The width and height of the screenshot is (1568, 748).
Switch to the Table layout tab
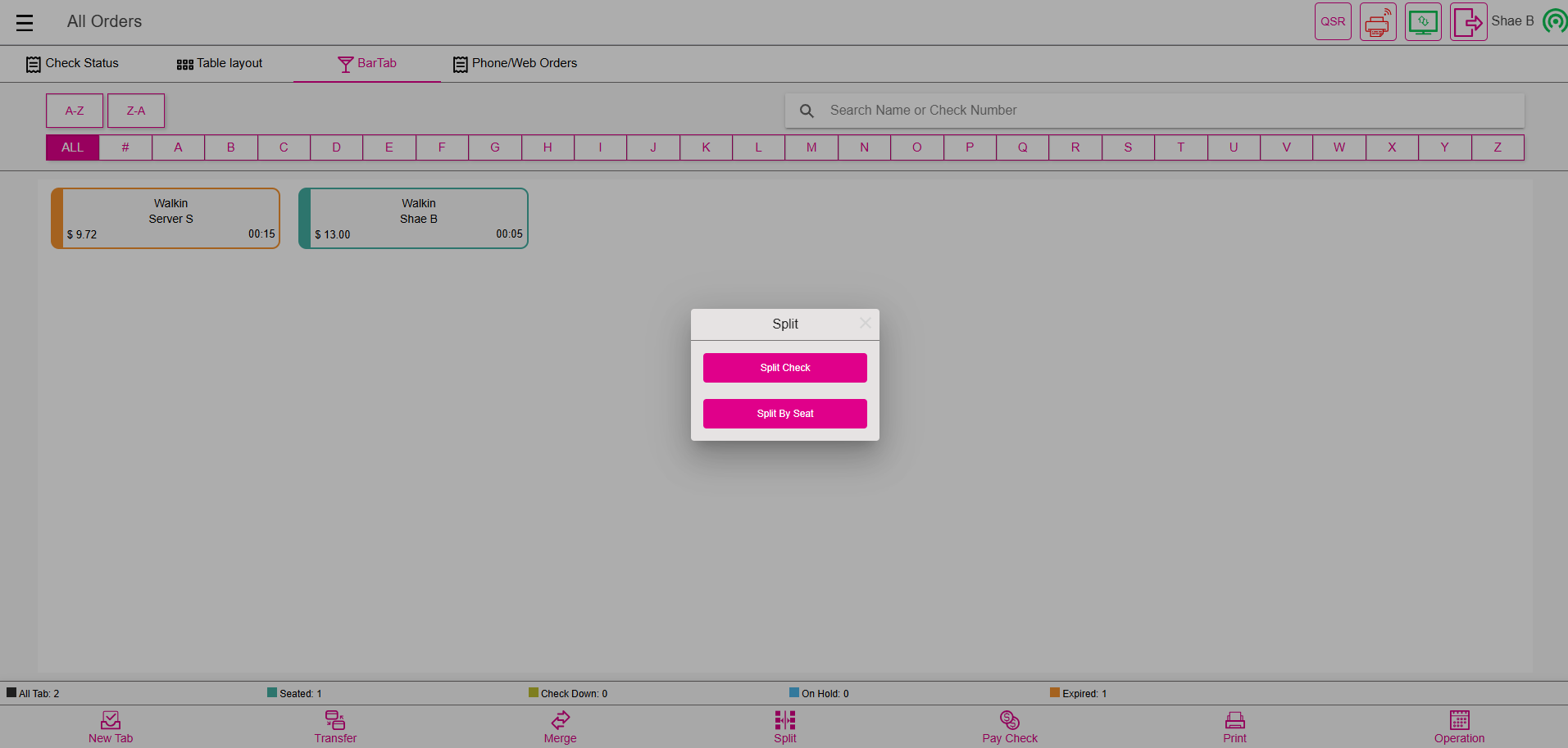click(220, 63)
